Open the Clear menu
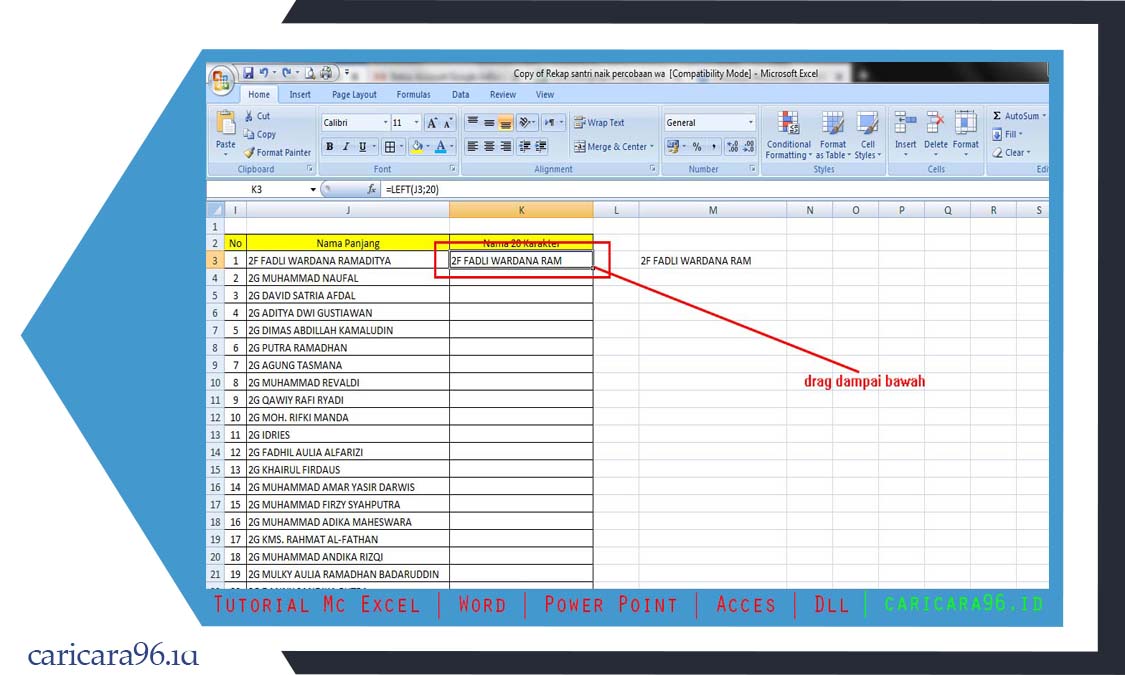This screenshot has height=675, width=1125. (1011, 153)
